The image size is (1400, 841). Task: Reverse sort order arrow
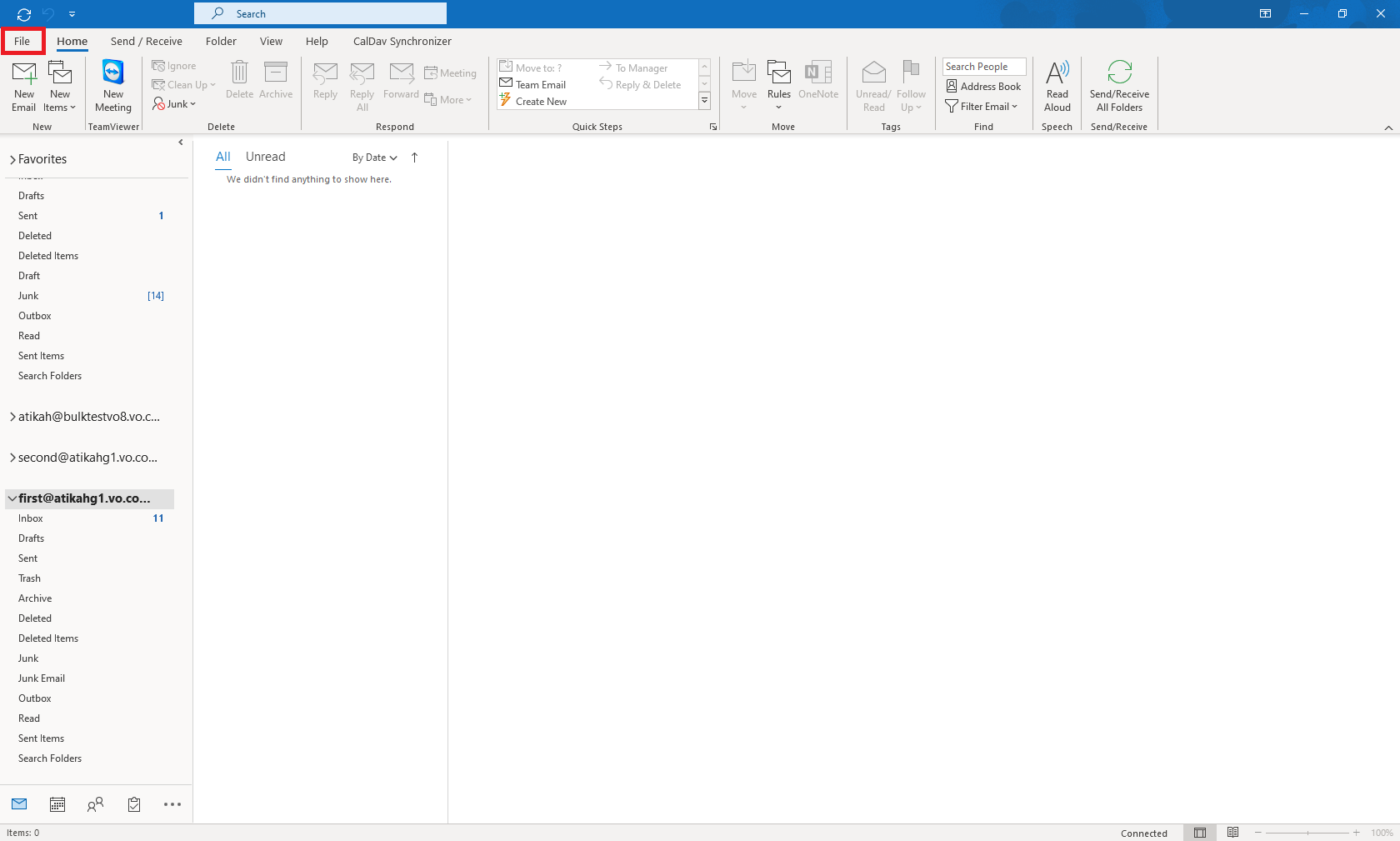414,158
